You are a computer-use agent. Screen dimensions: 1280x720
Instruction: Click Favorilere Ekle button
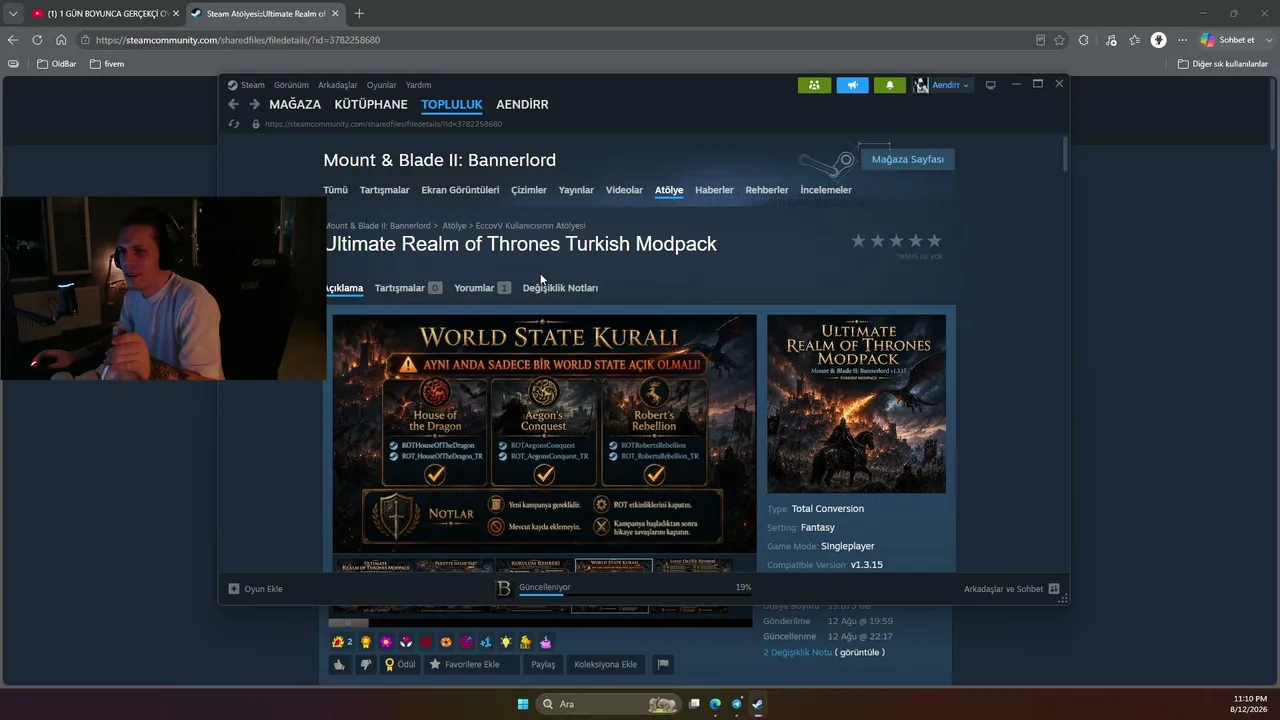click(x=472, y=664)
